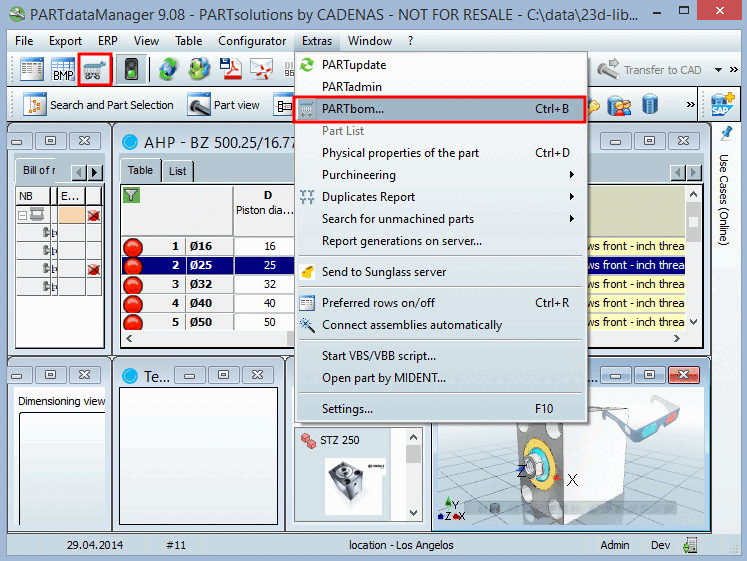The width and height of the screenshot is (747, 561).
Task: Click bill of material tab right arrow
Action: pyautogui.click(x=95, y=172)
